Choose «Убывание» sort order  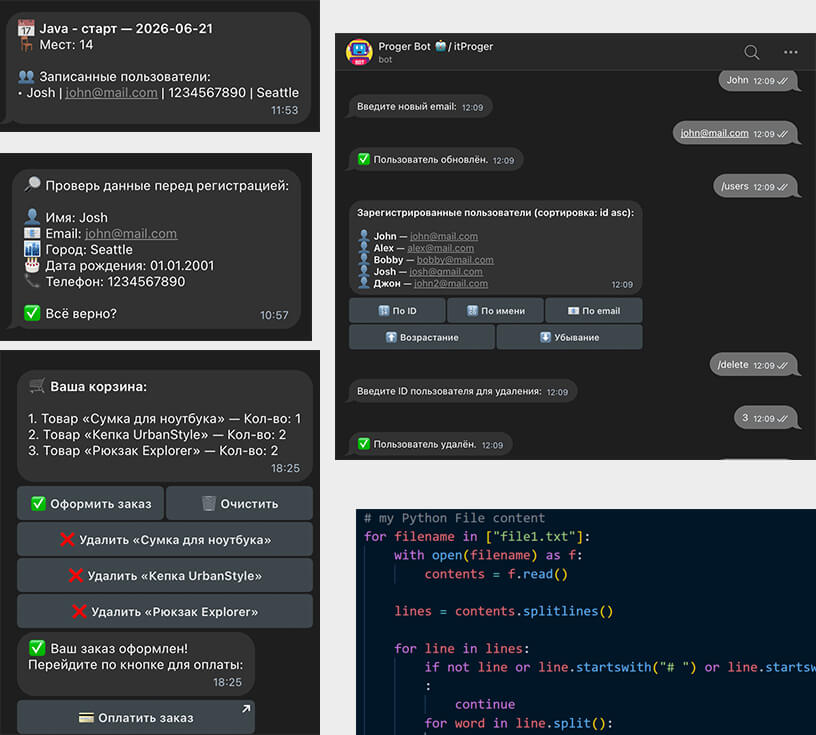coord(569,337)
